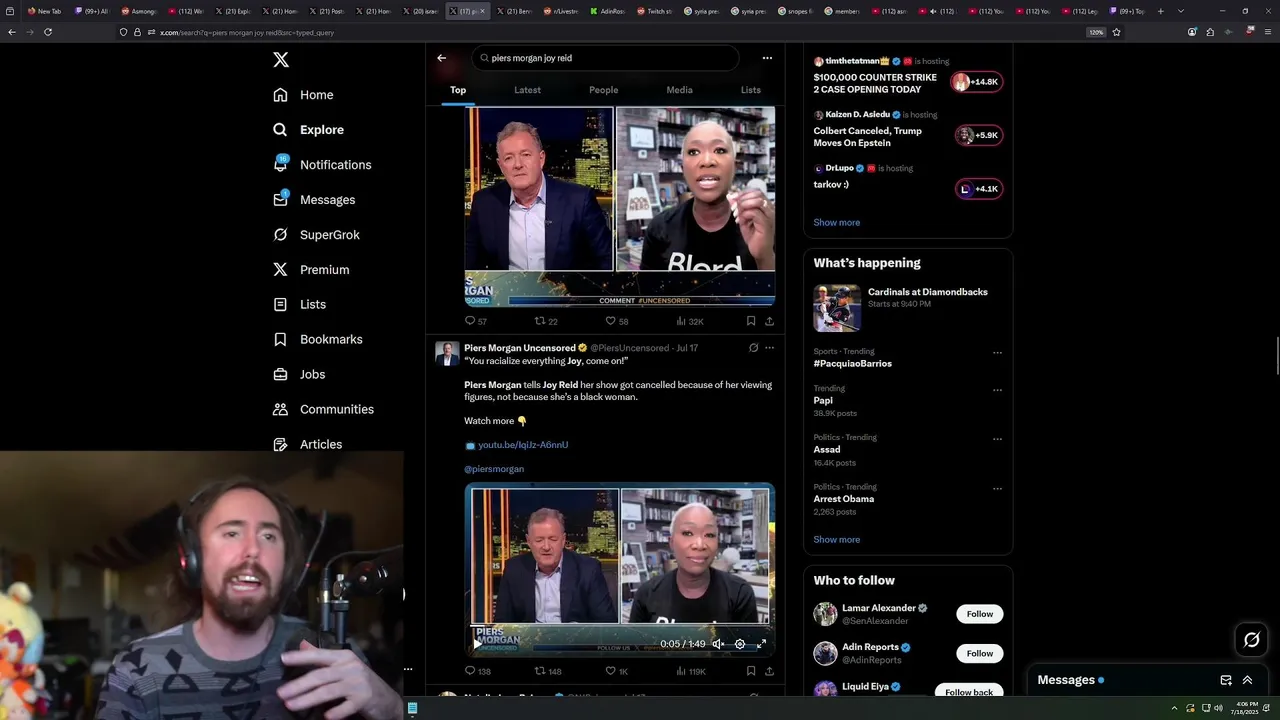Open SuperGrok in sidebar

(x=317, y=235)
